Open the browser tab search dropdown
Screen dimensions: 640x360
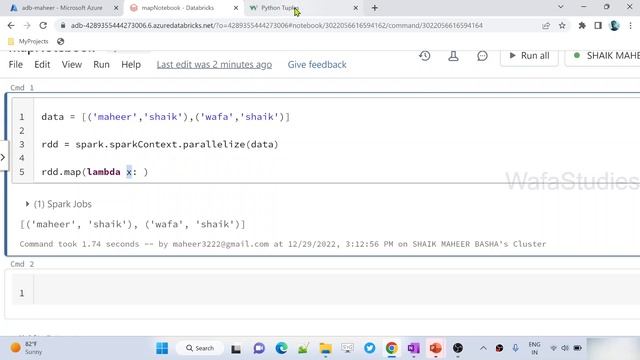(561, 7)
